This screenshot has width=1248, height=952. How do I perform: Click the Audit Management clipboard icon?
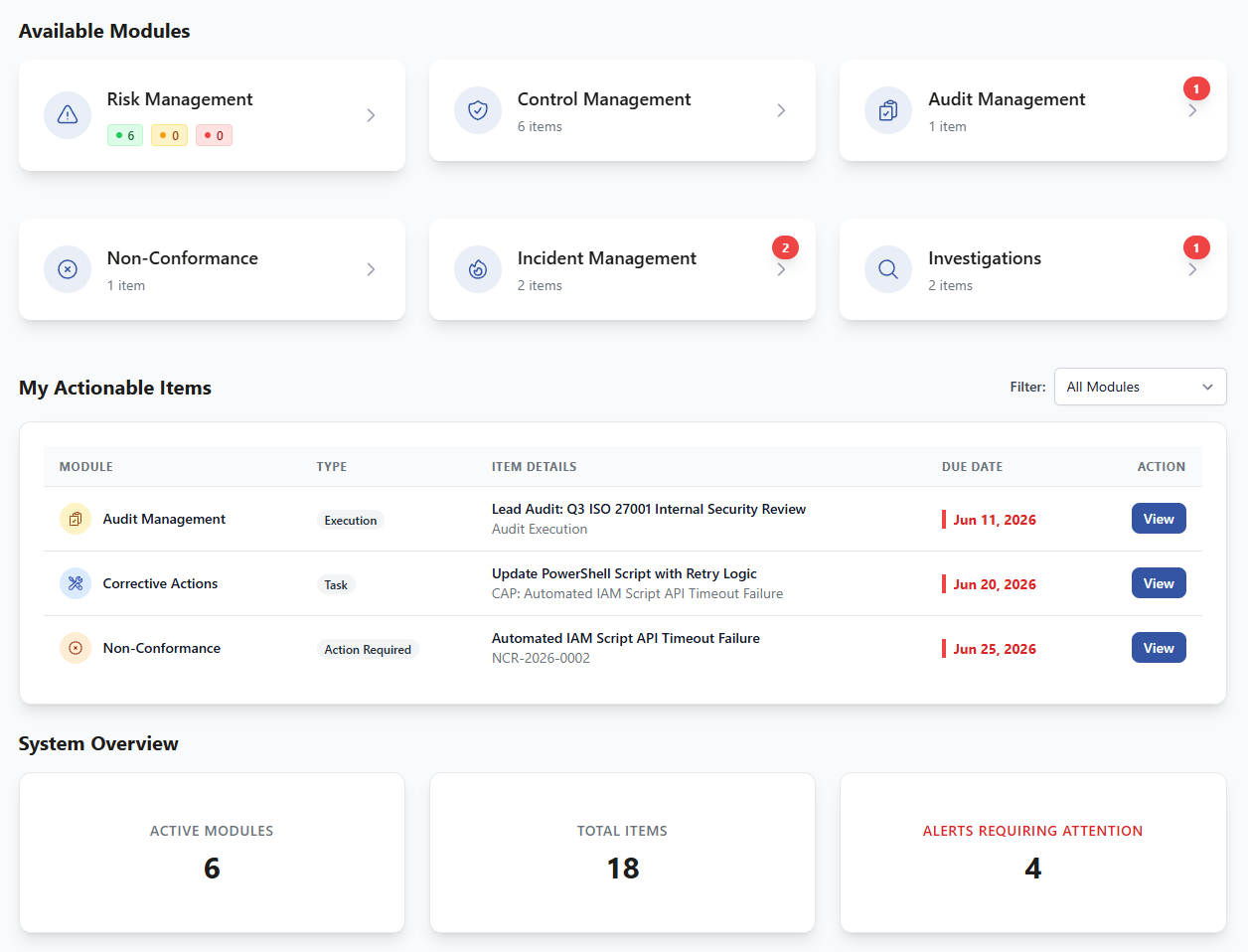tap(888, 110)
